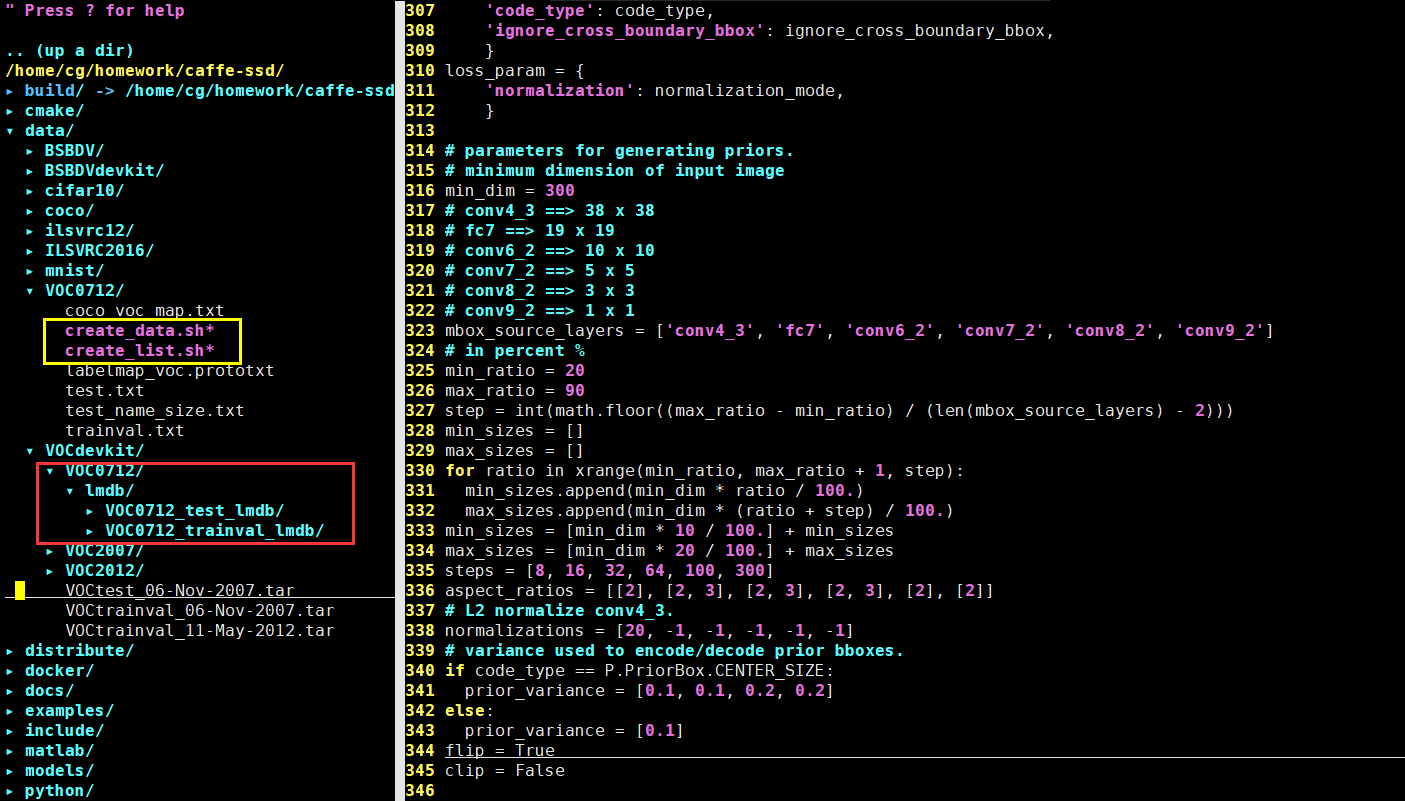This screenshot has height=801, width=1405.
Task: Click the max_sizes.append line
Action: point(709,511)
